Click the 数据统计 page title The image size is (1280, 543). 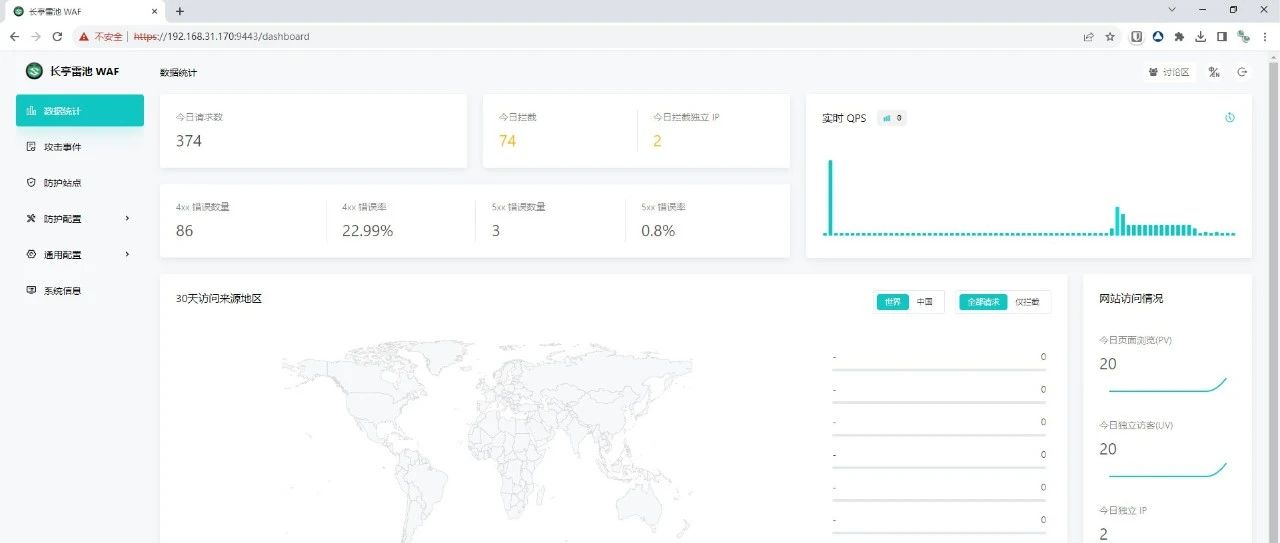tap(178, 73)
